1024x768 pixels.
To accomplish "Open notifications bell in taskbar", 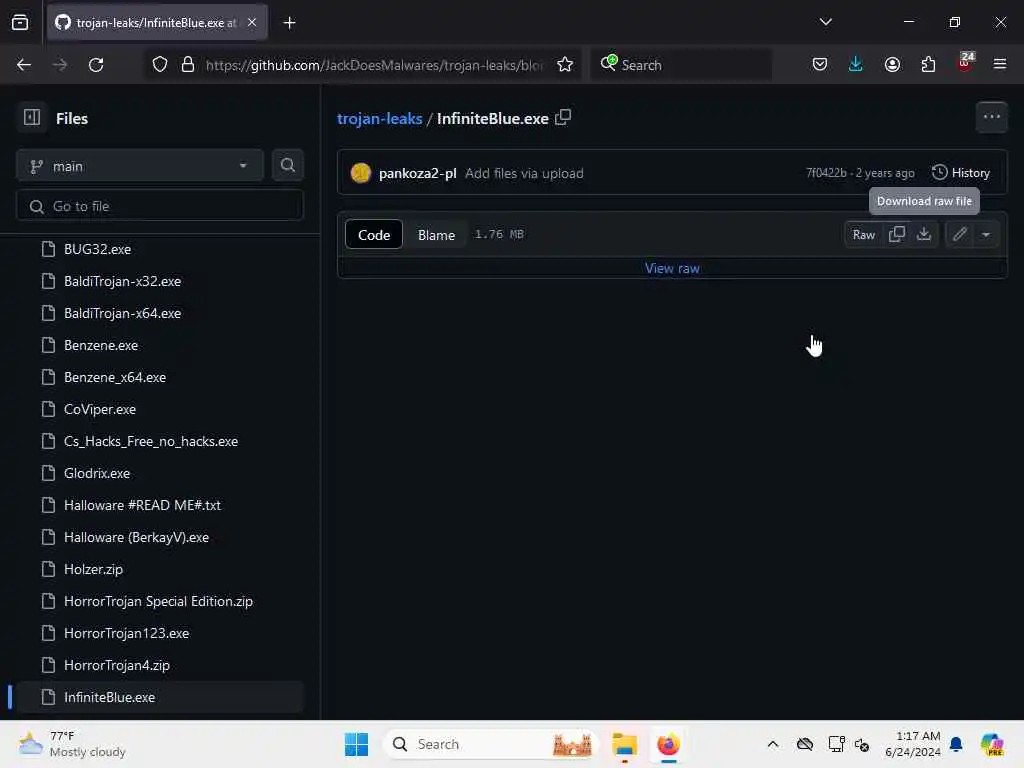I will tap(956, 744).
